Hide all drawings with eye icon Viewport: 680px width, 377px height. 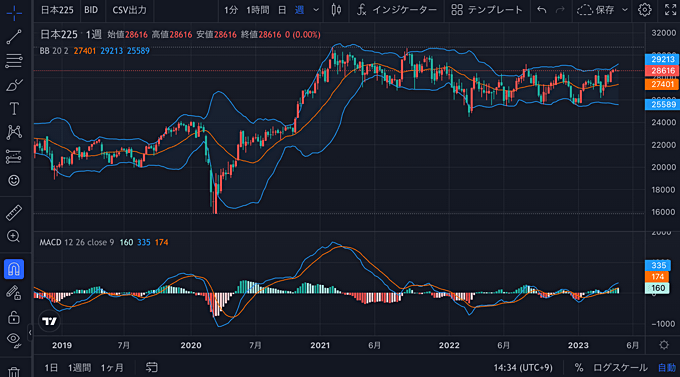tap(14, 340)
